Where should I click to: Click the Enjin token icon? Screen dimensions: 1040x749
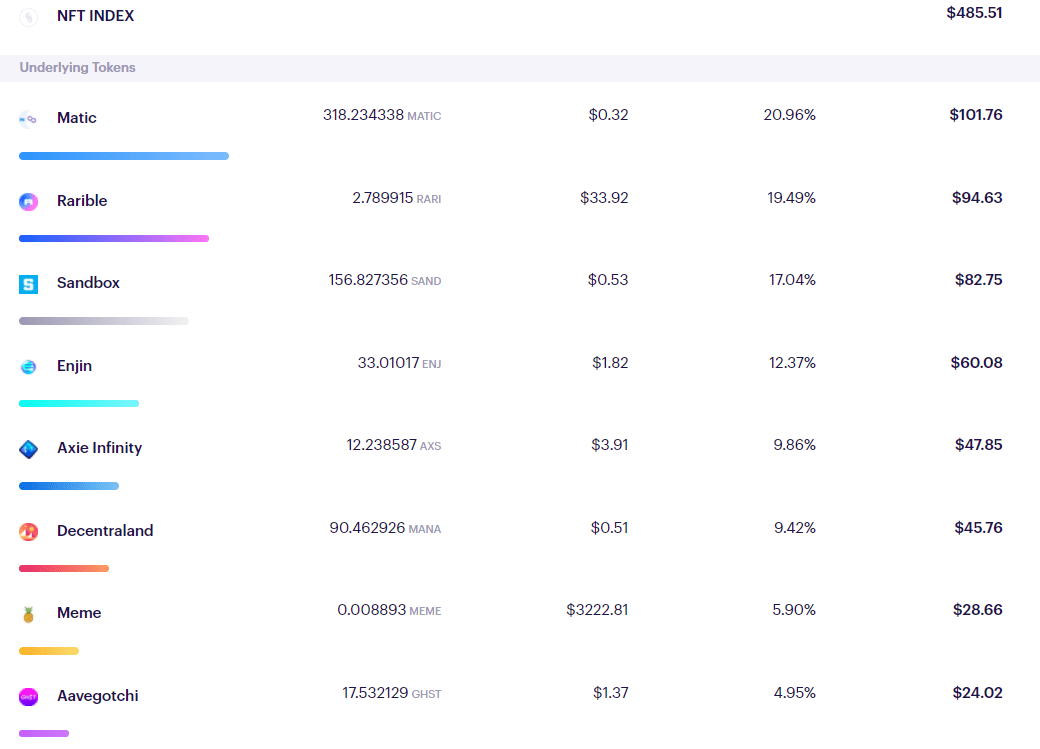(27, 365)
